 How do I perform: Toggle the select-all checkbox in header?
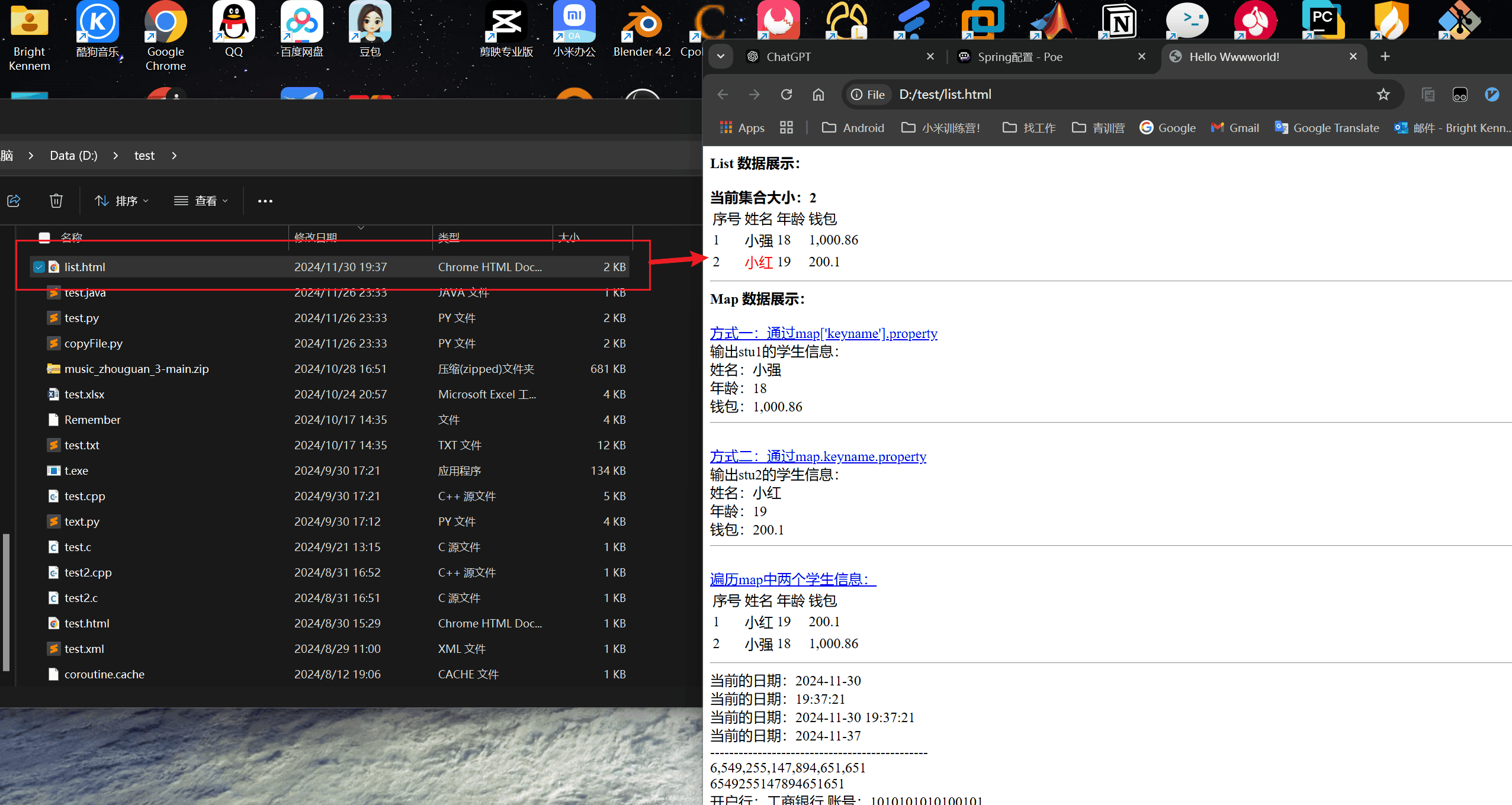(44, 237)
